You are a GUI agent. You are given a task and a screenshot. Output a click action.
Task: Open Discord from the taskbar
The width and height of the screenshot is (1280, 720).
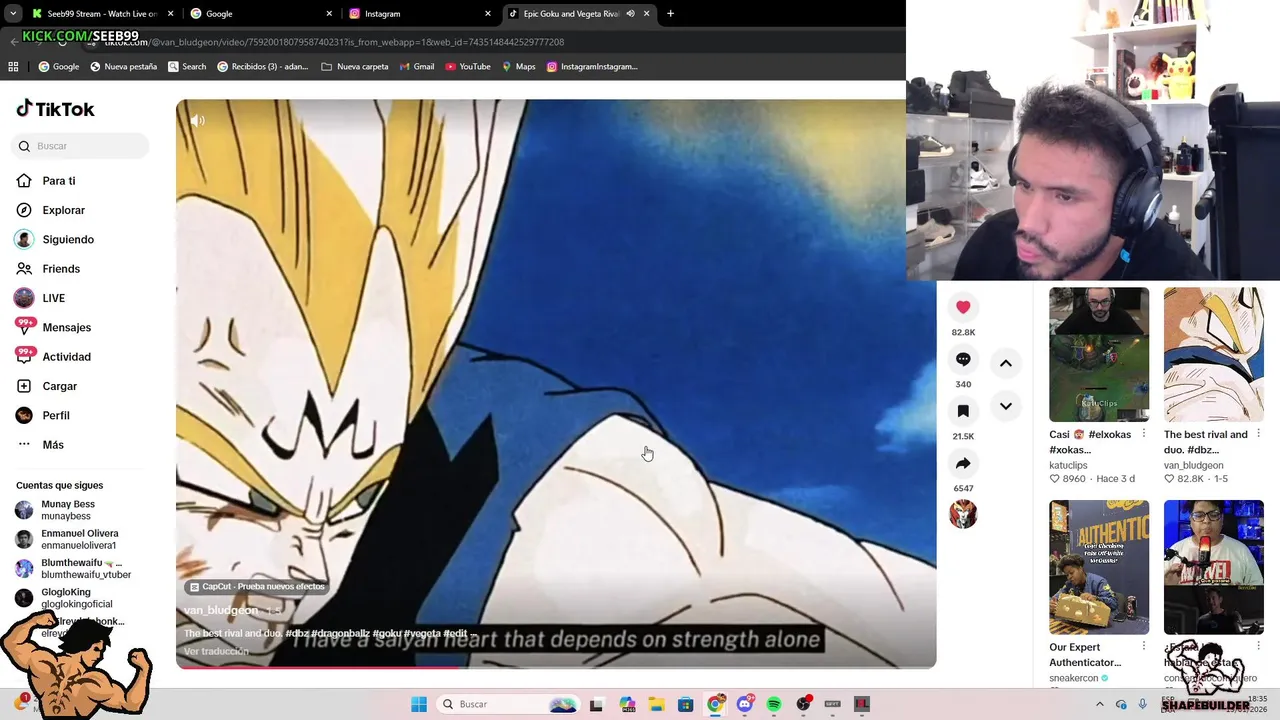coord(745,704)
